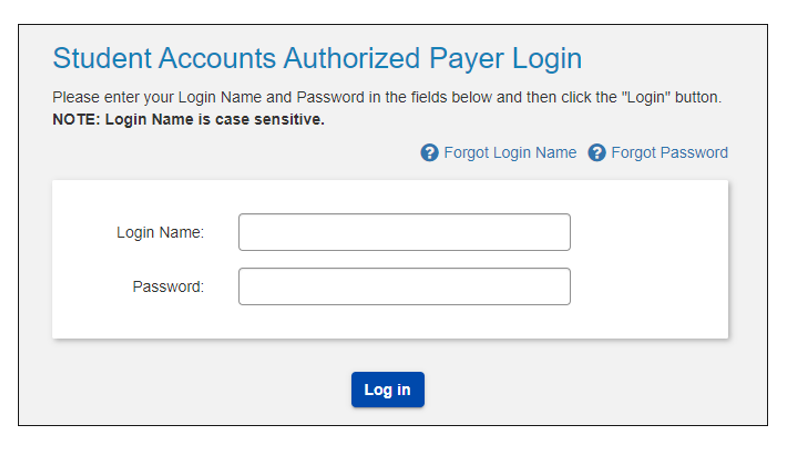The width and height of the screenshot is (802, 454).
Task: Open the Forgot Password link
Action: coord(669,153)
